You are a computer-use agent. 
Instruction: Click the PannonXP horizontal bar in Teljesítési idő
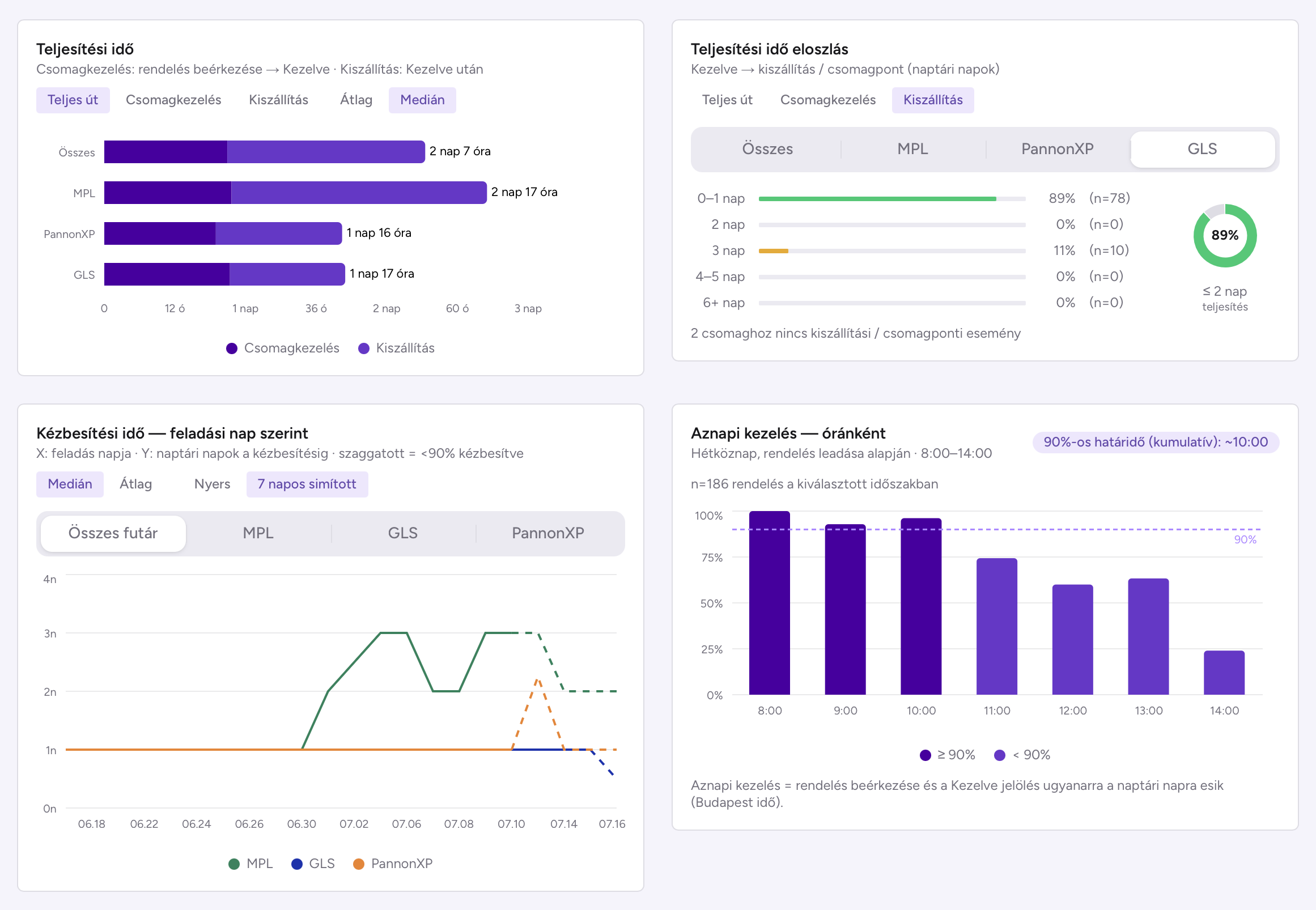pos(223,233)
